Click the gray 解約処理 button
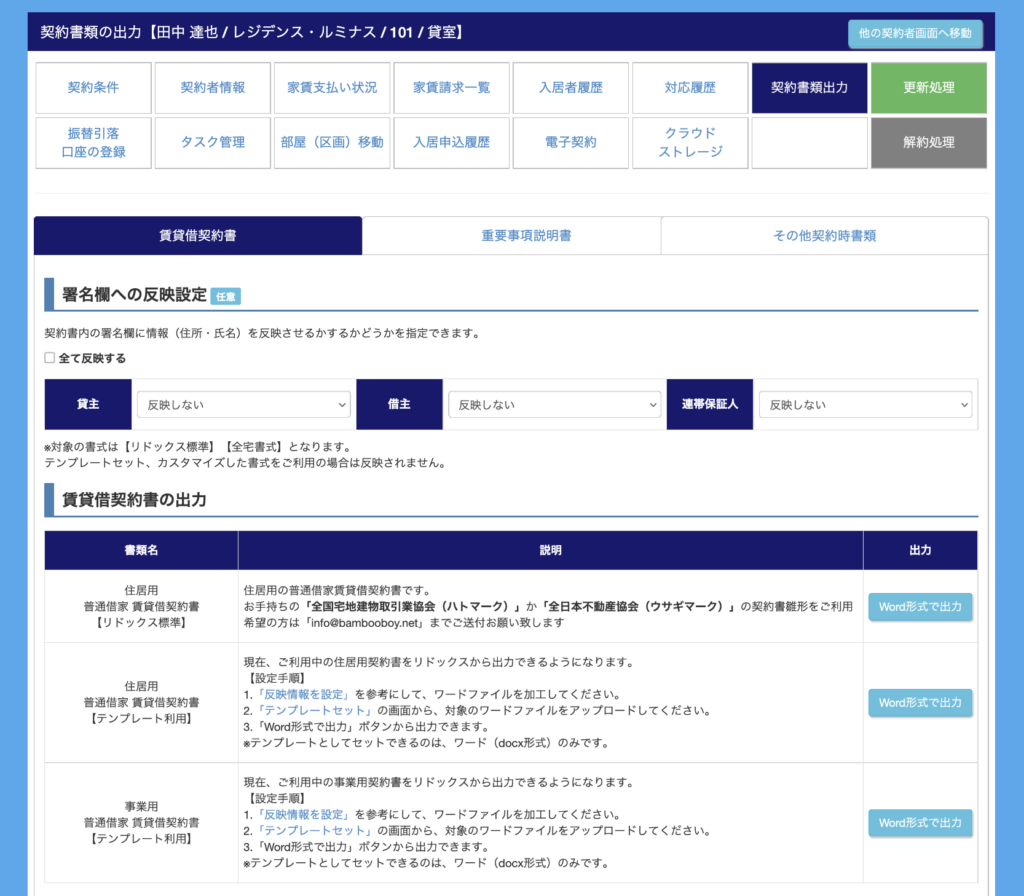1024x896 pixels. coord(928,143)
